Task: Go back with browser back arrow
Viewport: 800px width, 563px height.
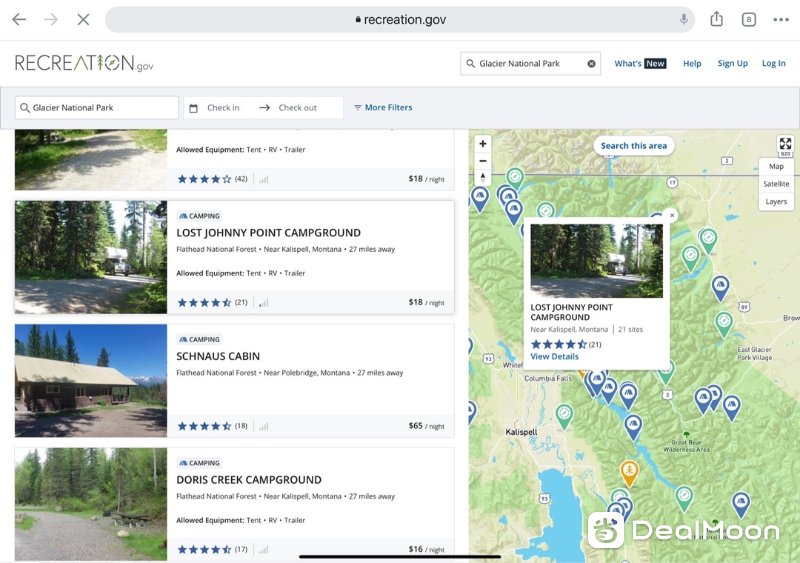Action: 19,19
